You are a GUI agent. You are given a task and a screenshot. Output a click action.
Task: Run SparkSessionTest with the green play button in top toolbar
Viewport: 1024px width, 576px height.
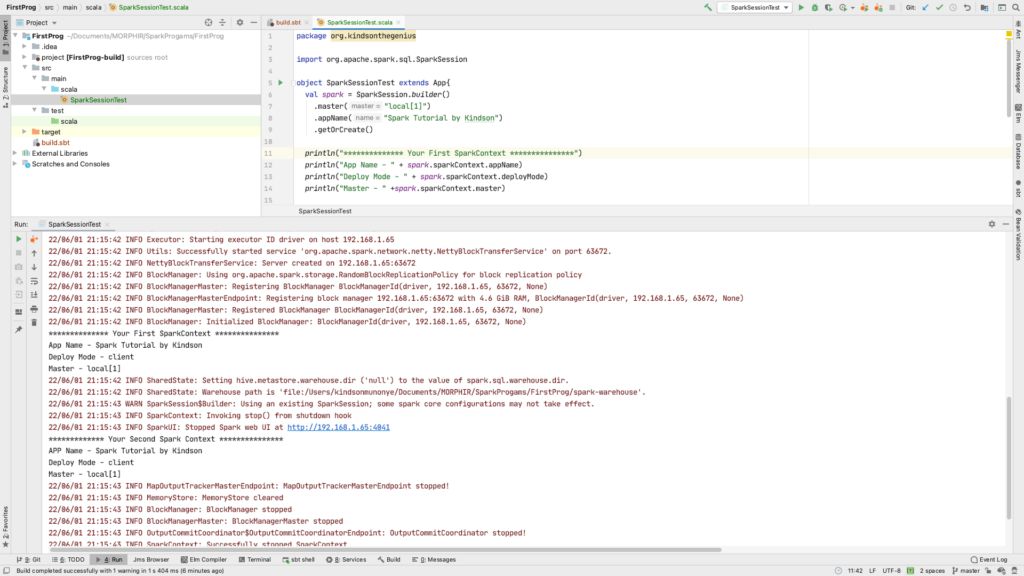coord(801,7)
